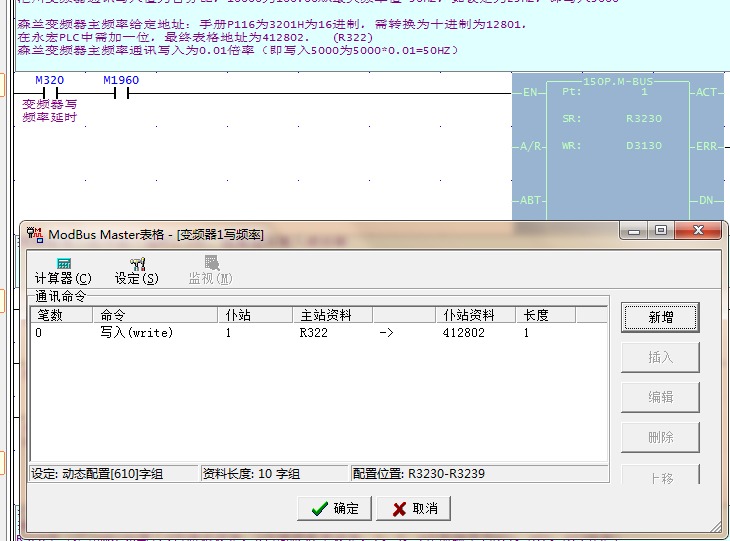
Task: Click the ModBus Master title bar icon
Action: tap(35, 234)
